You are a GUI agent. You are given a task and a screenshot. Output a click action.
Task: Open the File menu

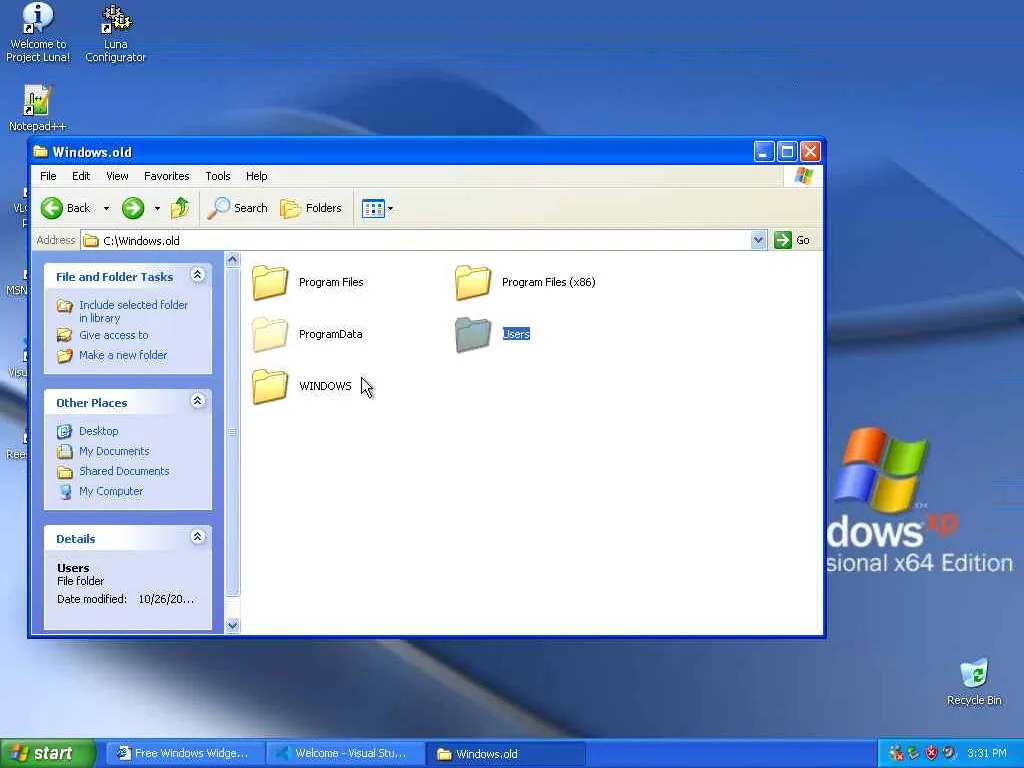click(x=48, y=176)
